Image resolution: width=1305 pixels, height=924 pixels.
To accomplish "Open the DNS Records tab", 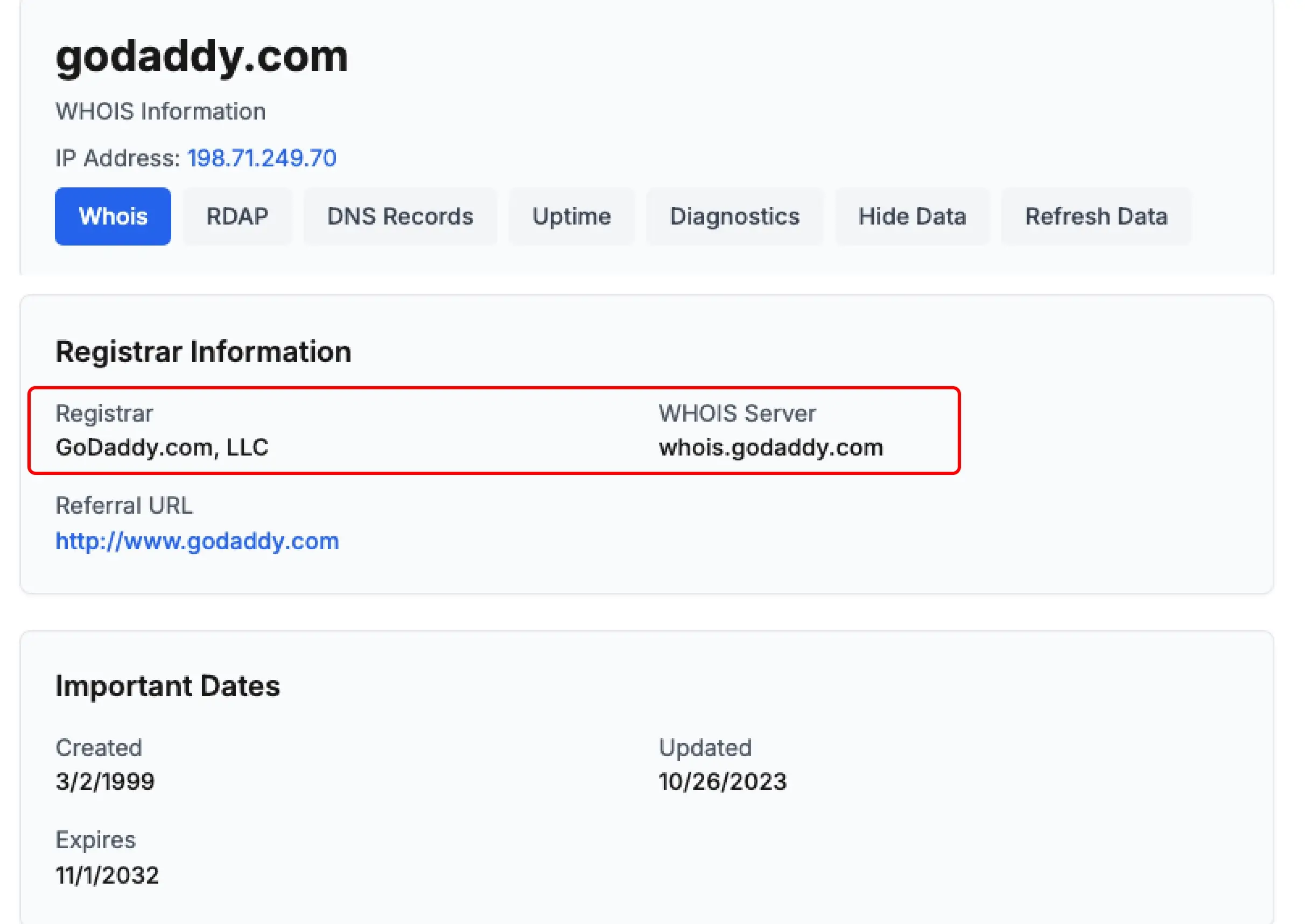I will [x=400, y=216].
